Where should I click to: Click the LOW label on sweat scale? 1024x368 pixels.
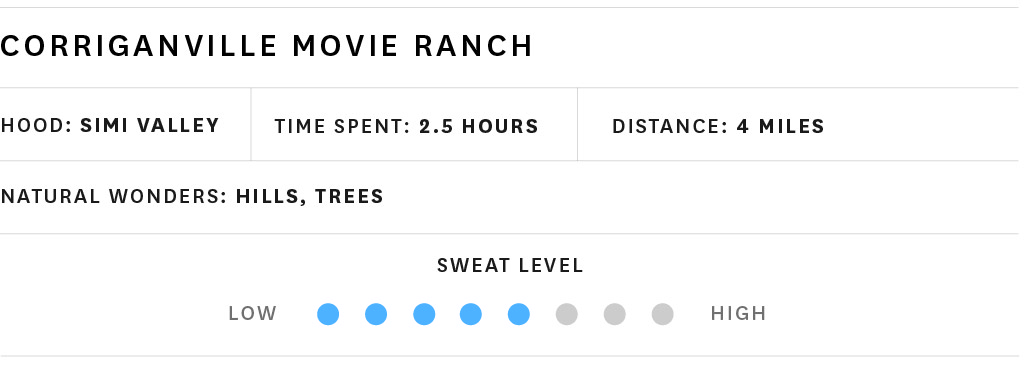253,314
